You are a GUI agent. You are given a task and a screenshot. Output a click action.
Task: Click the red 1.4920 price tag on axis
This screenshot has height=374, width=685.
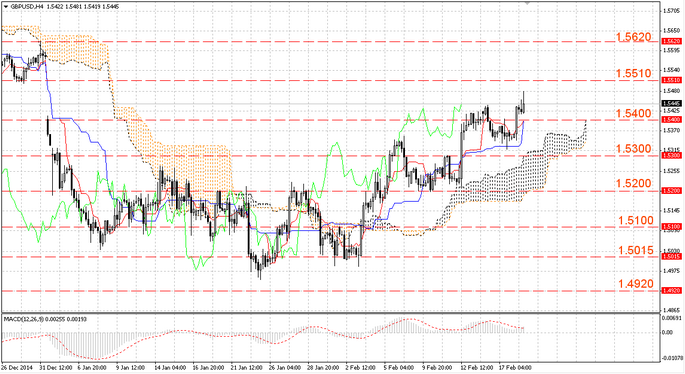pyautogui.click(x=671, y=291)
